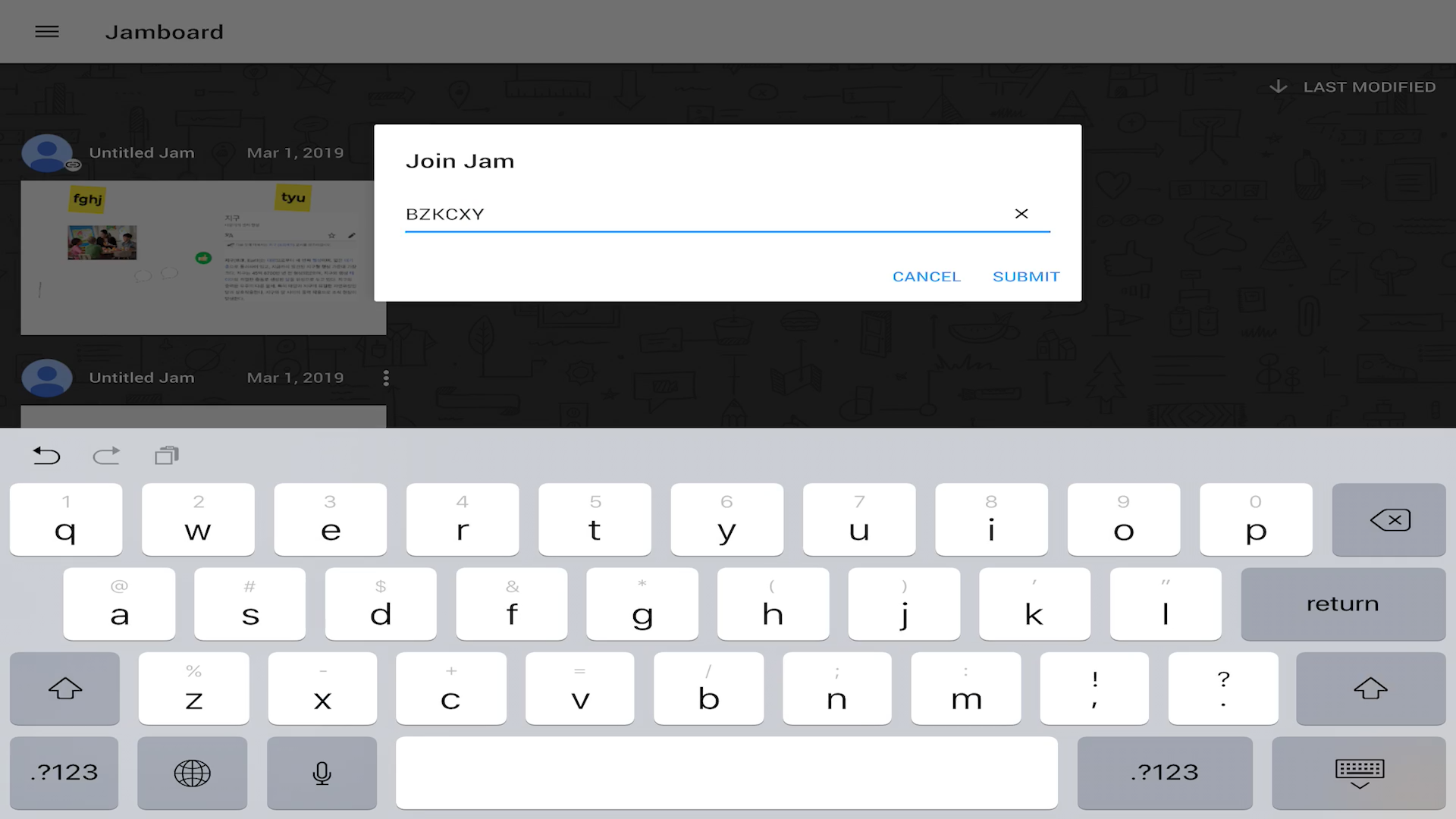Toggle the right shift key
This screenshot has width=1456, height=819.
click(1370, 689)
